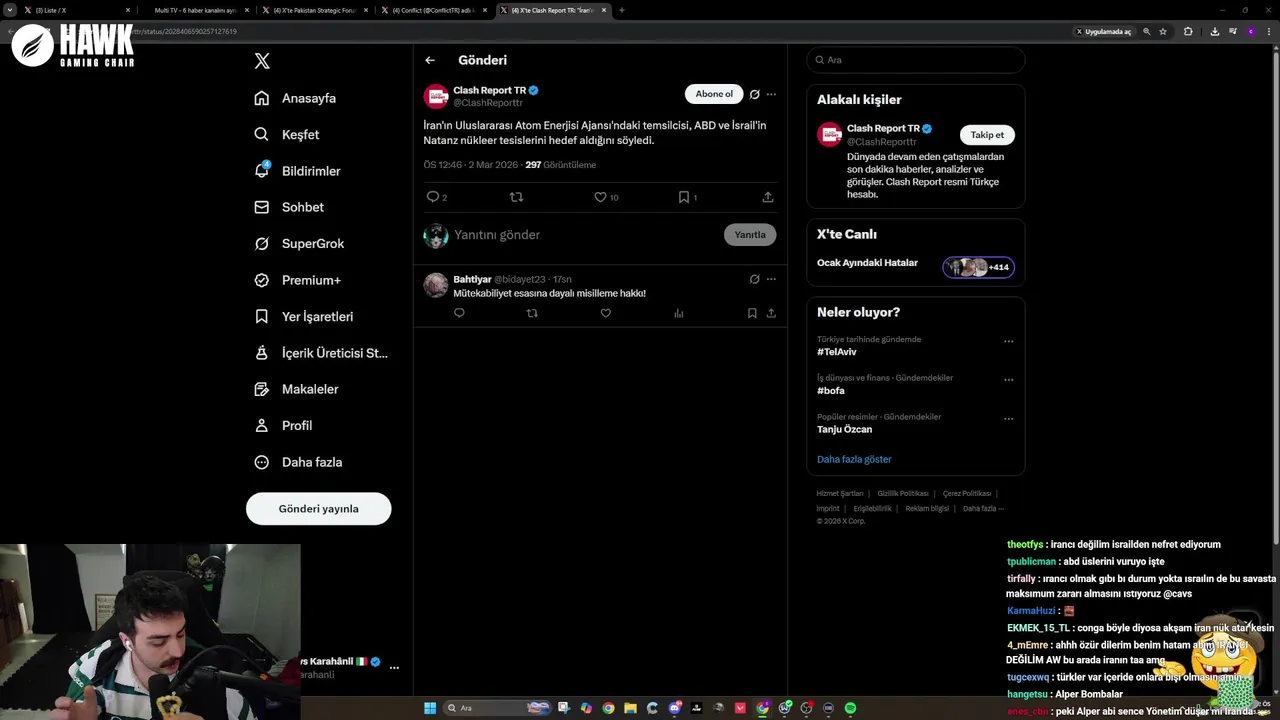Switch to the Liste / X browser tab
Screen dimensions: 1280x720
tap(77, 10)
